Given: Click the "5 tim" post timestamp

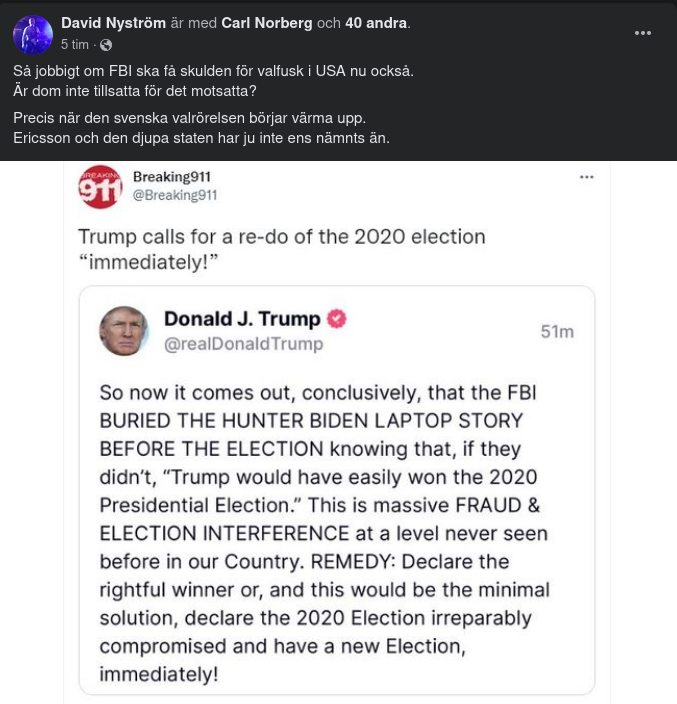Looking at the screenshot, I should coord(74,45).
